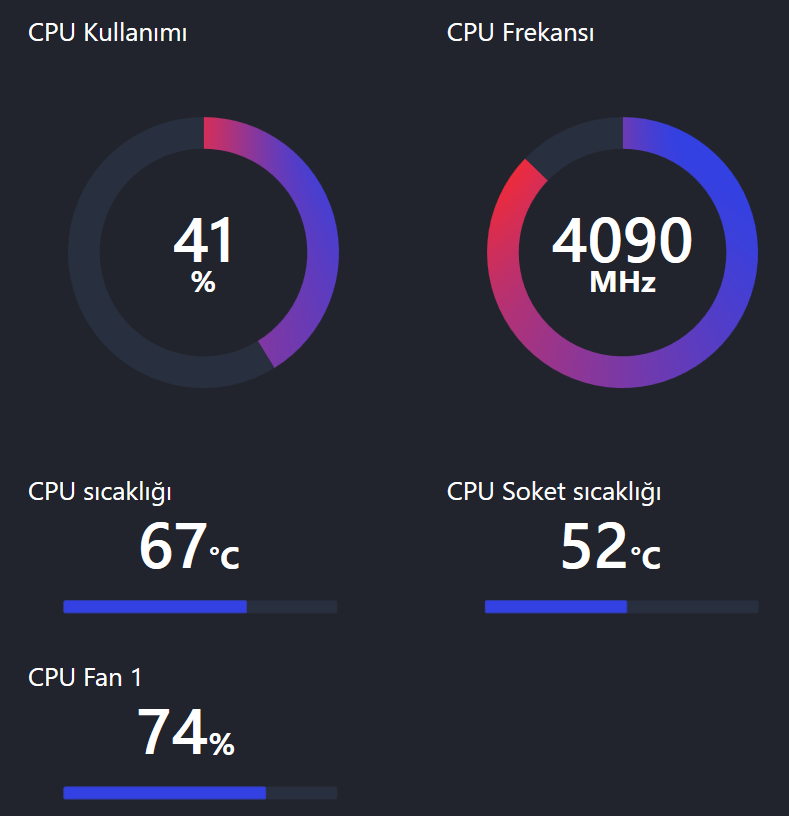Click the CPU sıcaklığı progress bar

coord(200,607)
